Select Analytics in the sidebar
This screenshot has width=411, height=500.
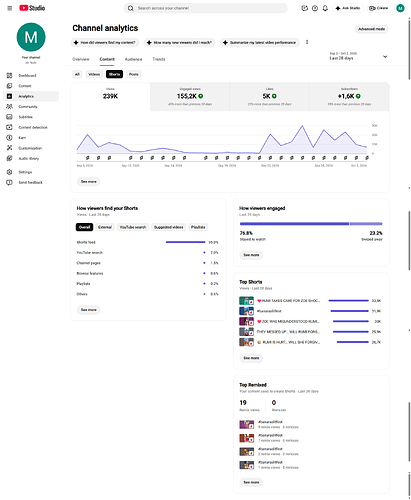(x=31, y=96)
